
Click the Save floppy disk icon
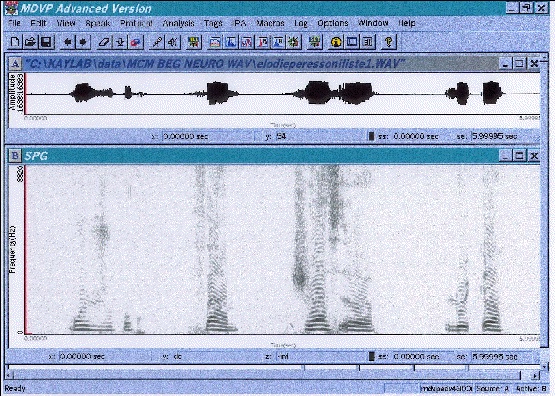46,42
